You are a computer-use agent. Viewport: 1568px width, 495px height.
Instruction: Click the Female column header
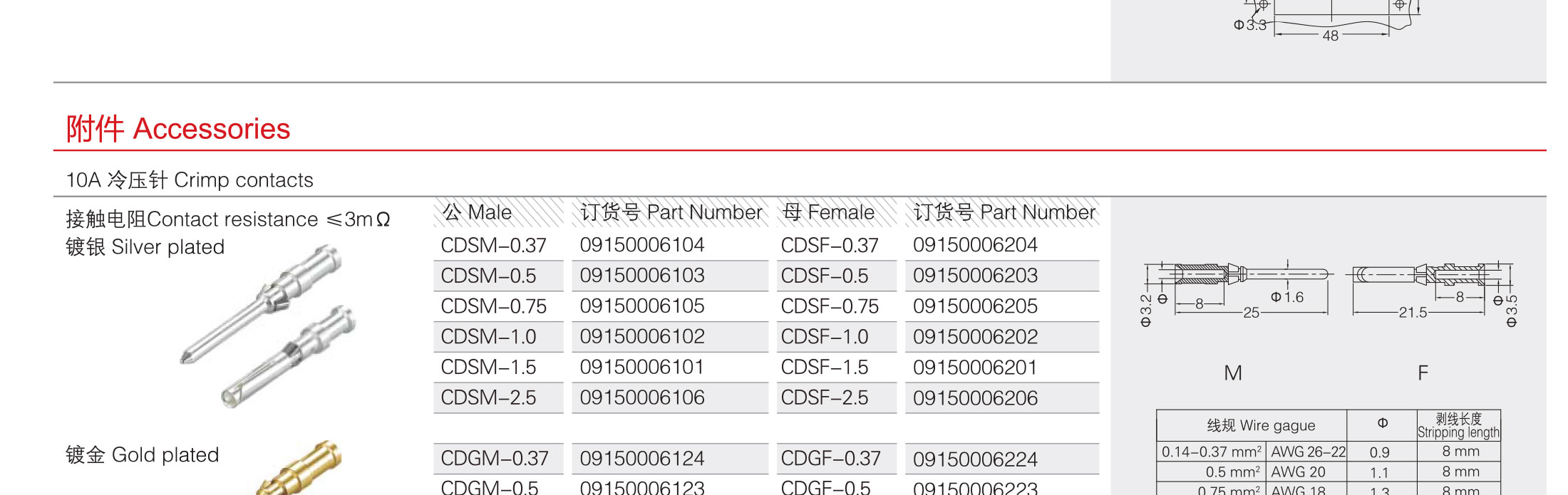pyautogui.click(x=828, y=212)
